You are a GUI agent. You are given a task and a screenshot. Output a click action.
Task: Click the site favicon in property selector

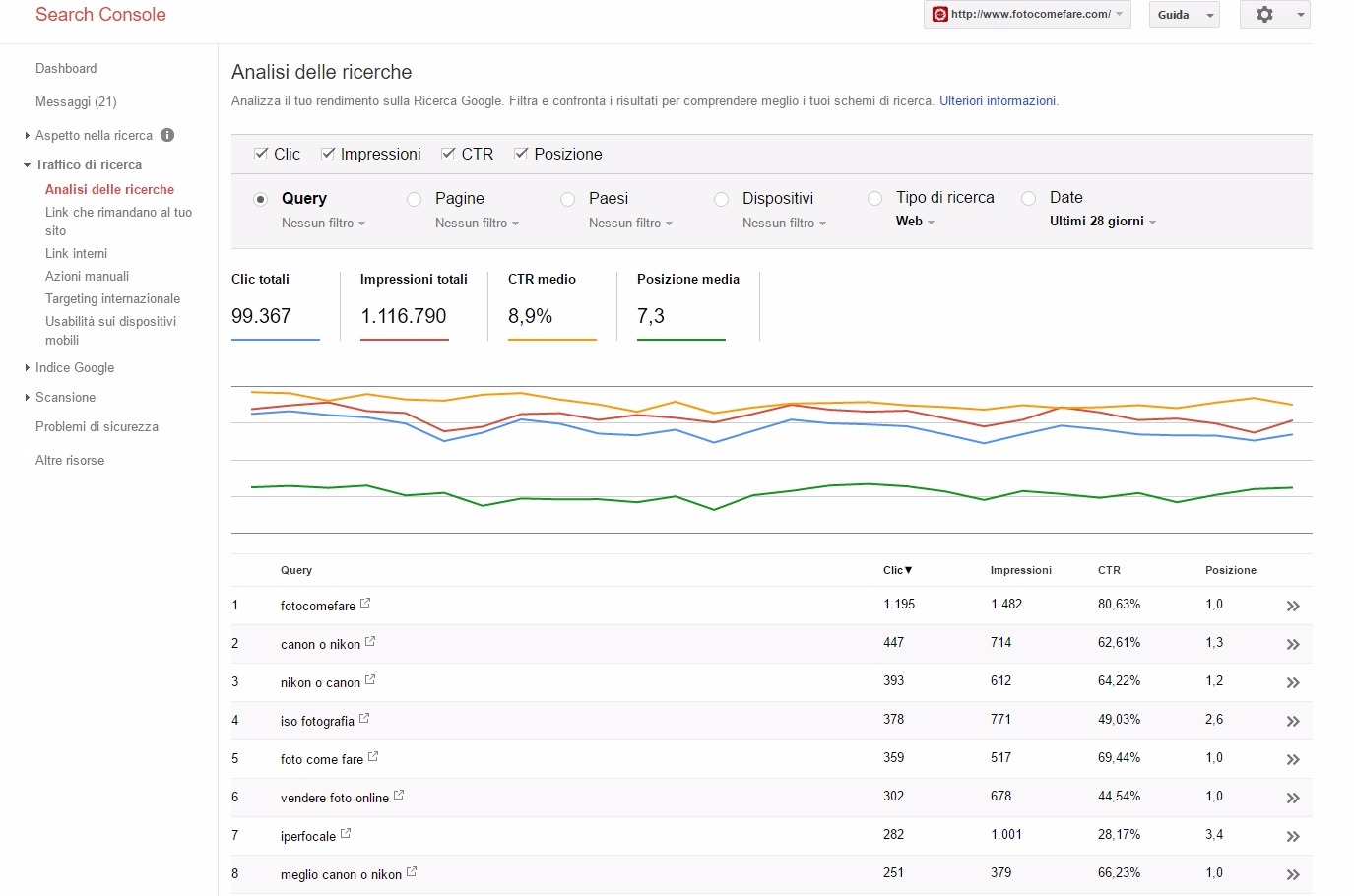tap(940, 14)
